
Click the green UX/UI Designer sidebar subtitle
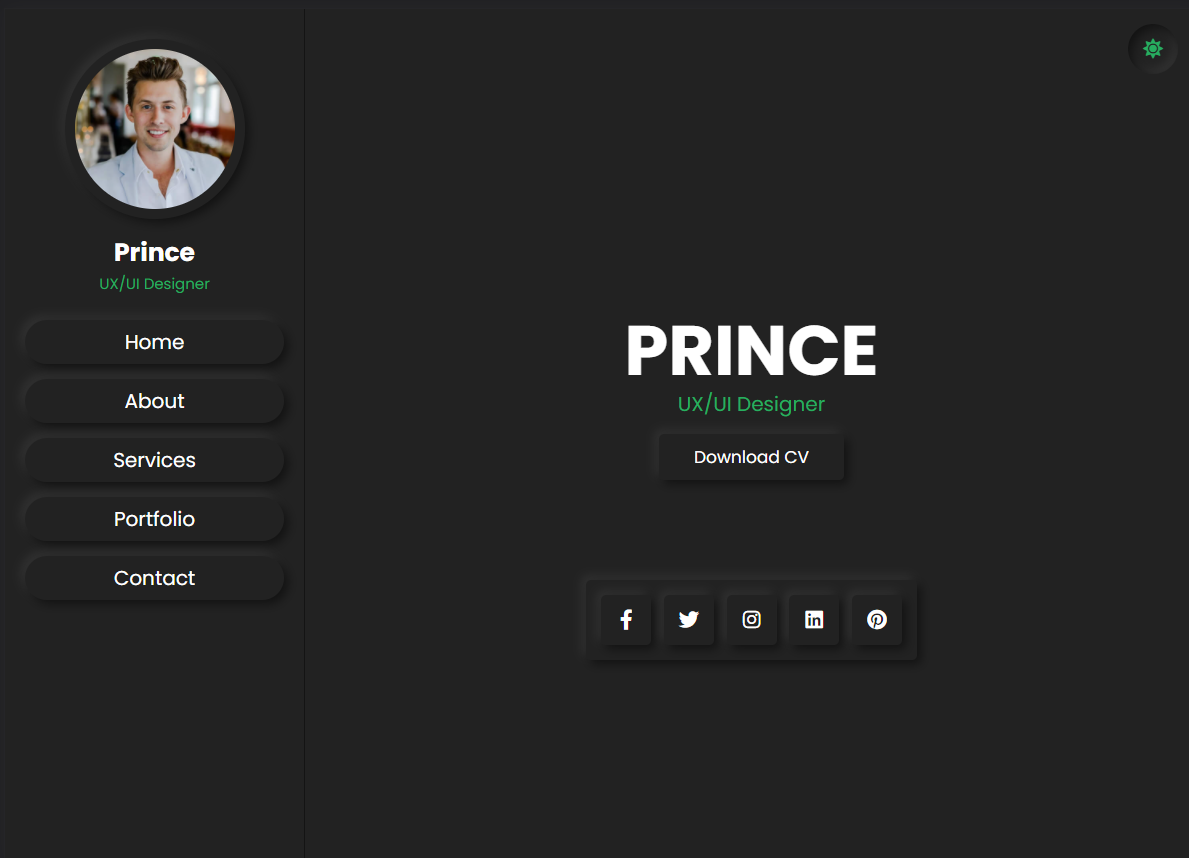click(x=155, y=284)
